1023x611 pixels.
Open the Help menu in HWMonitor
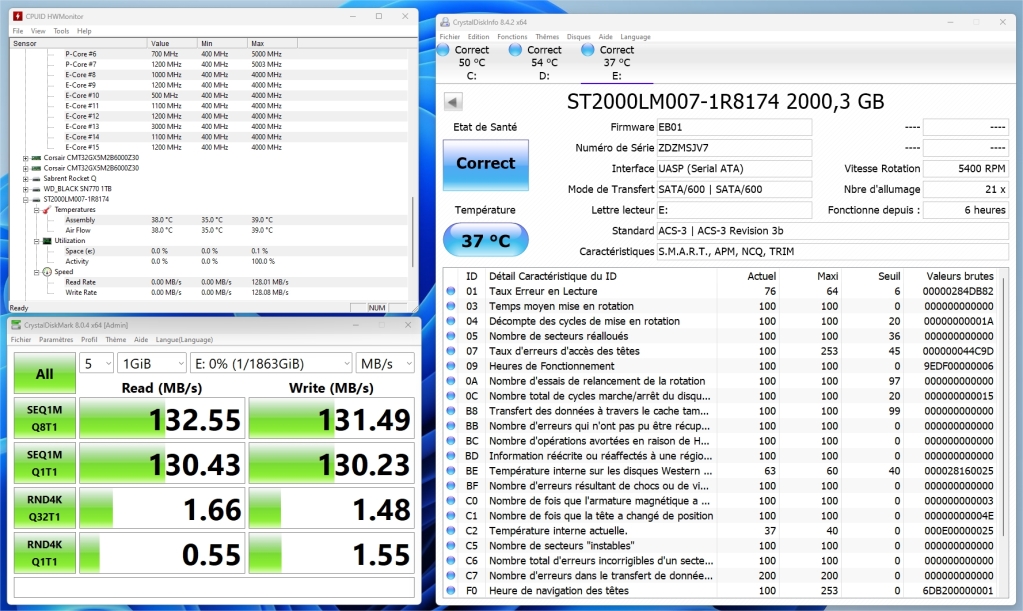coord(84,31)
